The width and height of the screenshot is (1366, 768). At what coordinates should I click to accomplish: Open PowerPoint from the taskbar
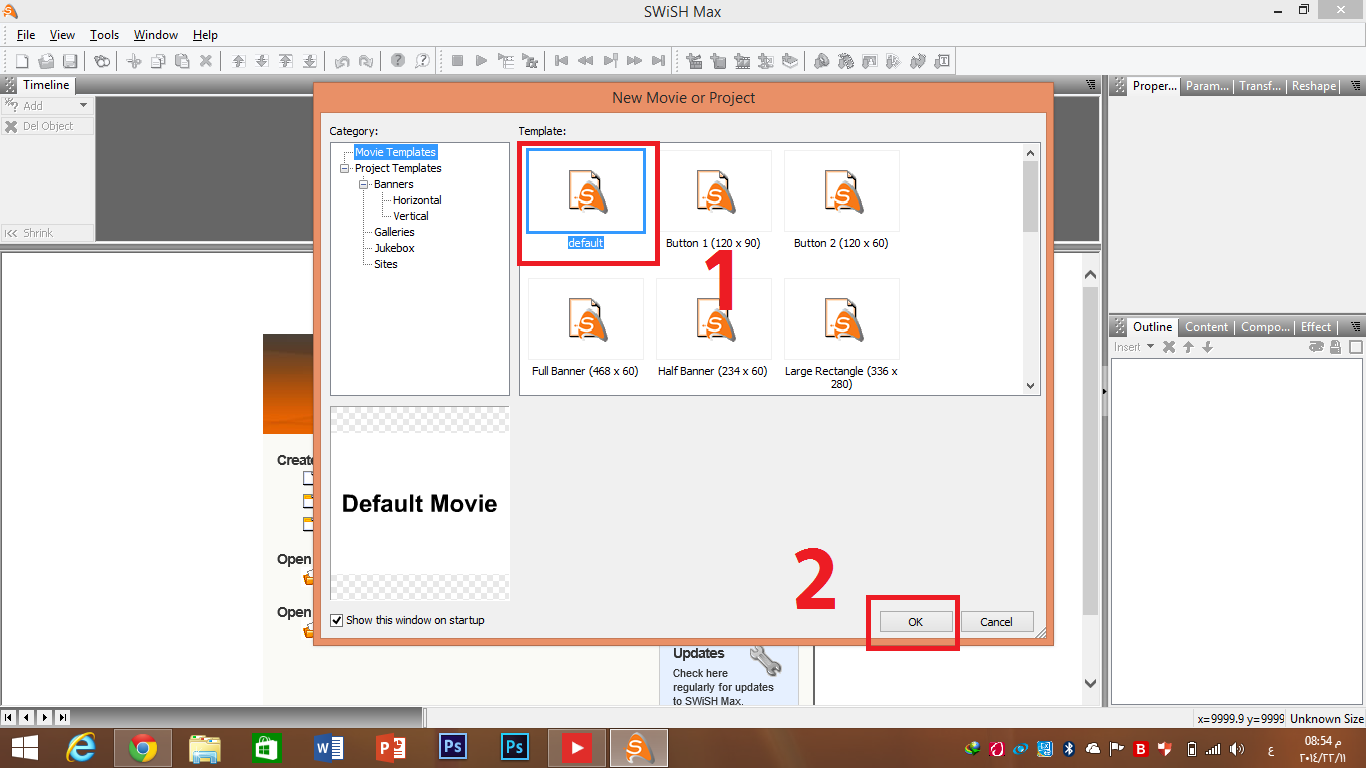391,748
